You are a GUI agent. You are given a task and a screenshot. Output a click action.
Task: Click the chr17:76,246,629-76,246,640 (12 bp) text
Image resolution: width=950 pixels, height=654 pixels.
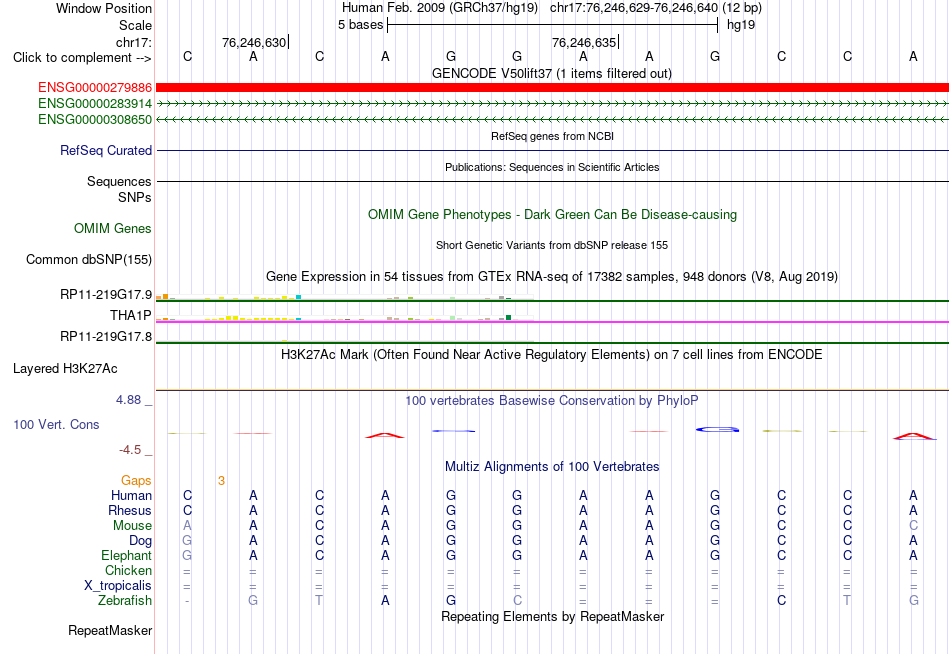656,8
